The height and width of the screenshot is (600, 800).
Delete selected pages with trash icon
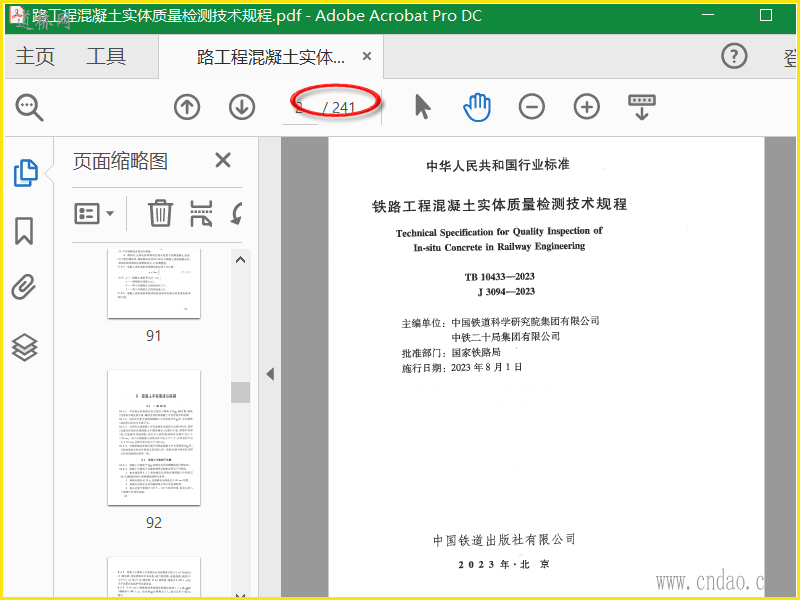tap(160, 213)
